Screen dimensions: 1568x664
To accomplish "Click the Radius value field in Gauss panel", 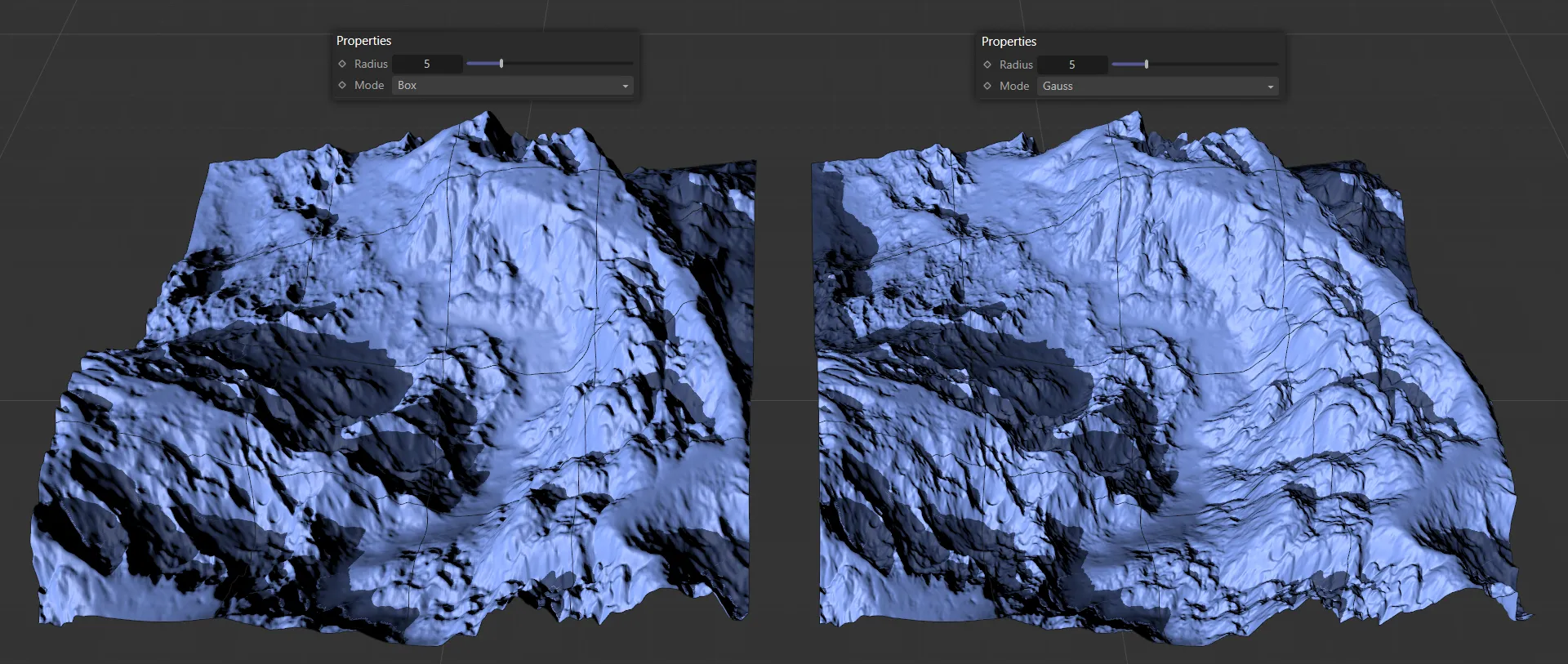I will click(x=1072, y=65).
